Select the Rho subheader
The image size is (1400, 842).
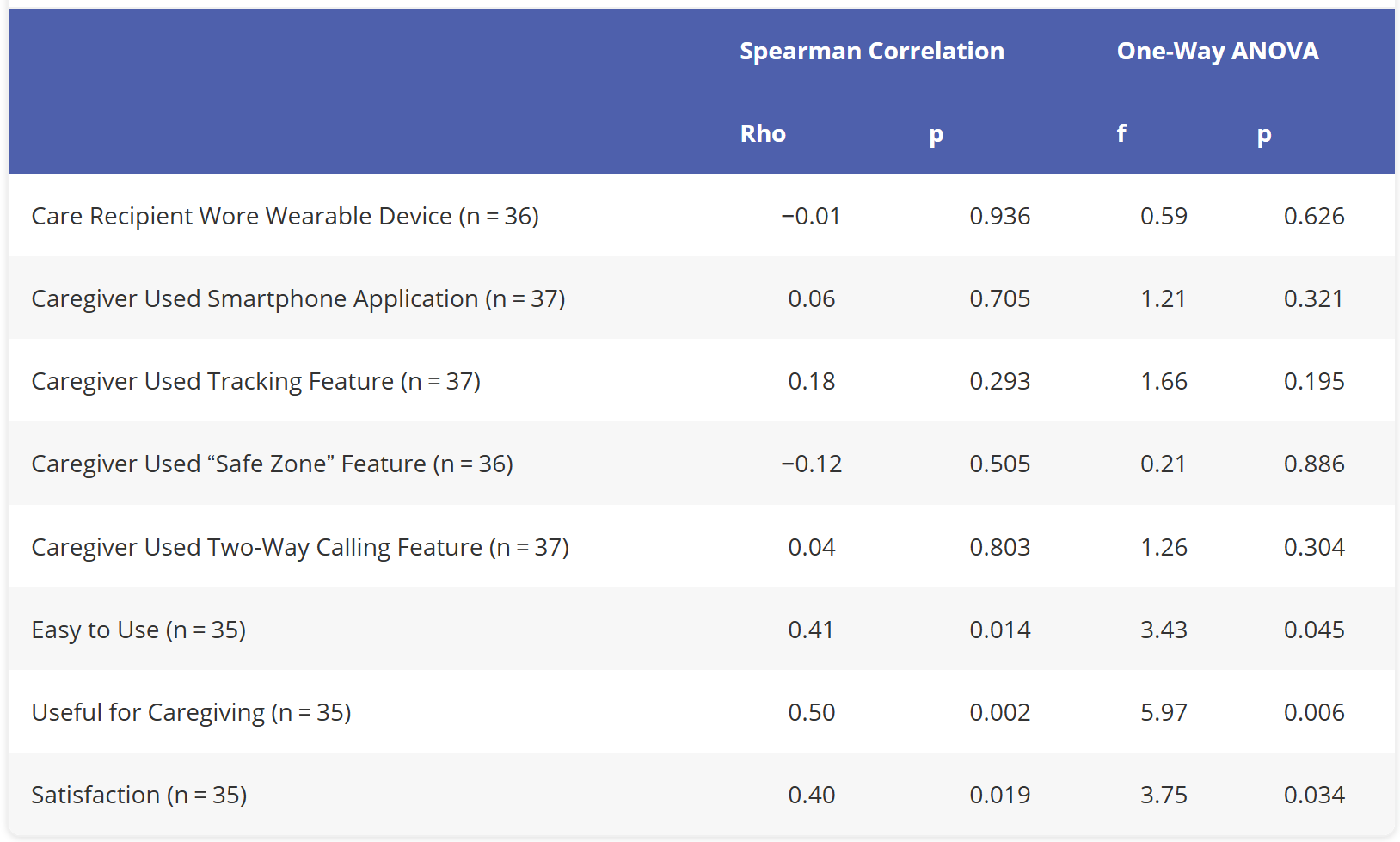pyautogui.click(x=763, y=134)
